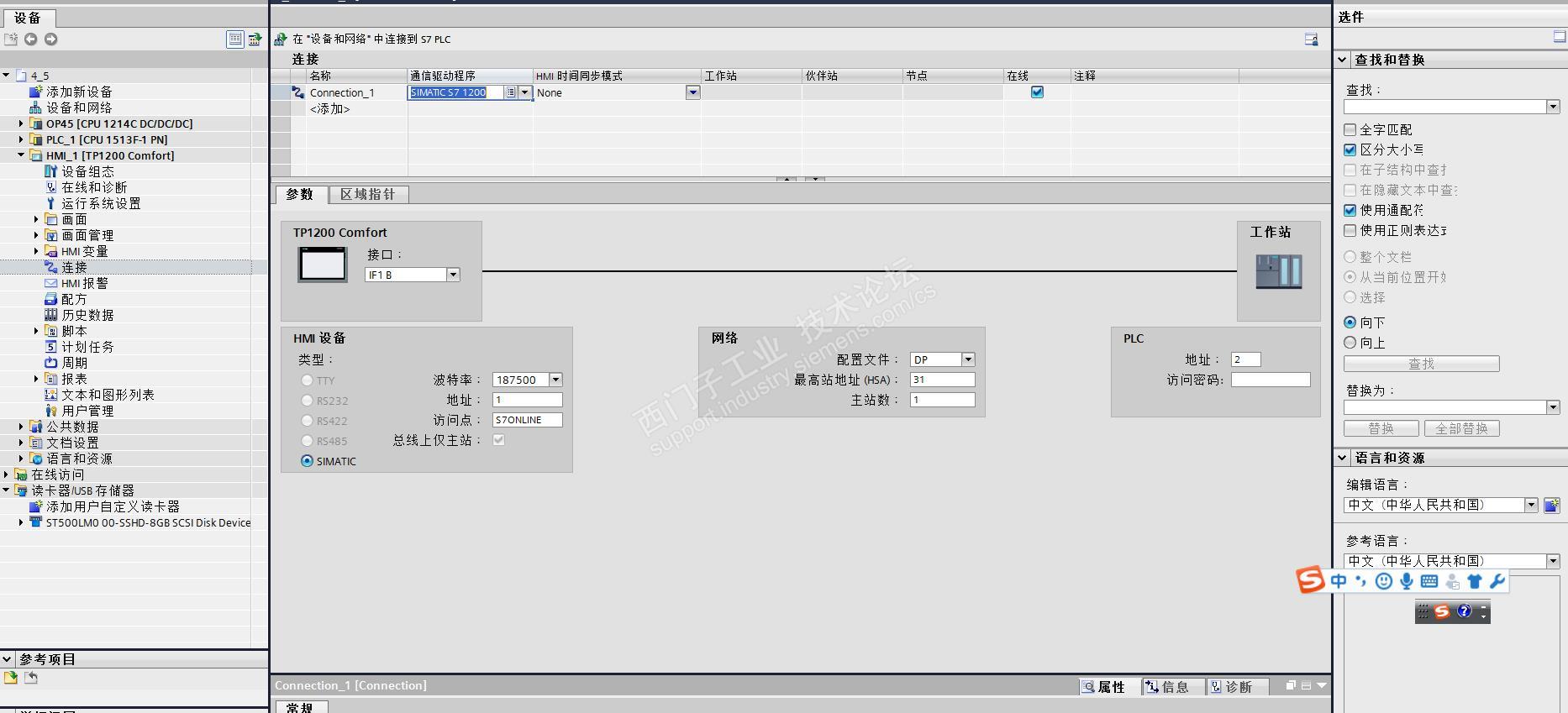Switch to the Parameters (参数) tab
This screenshot has height=713, width=1568.
(x=300, y=194)
